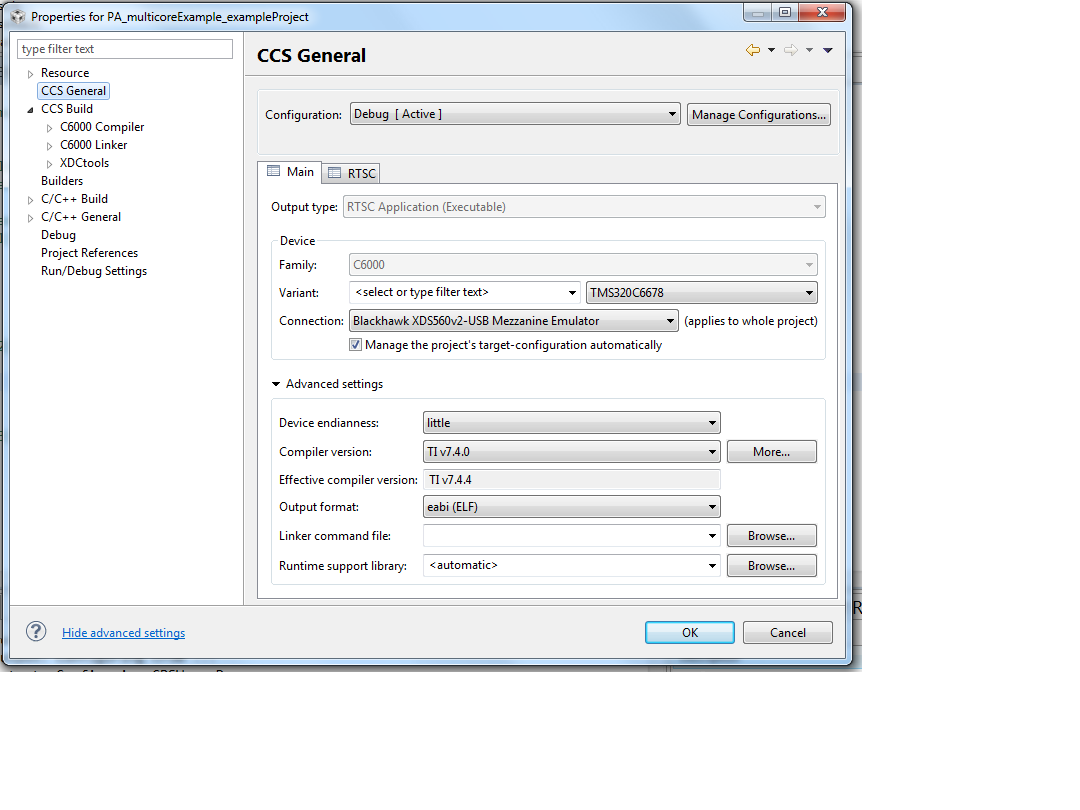
Task: Click the disabled Output type dropdown
Action: [x=584, y=207]
